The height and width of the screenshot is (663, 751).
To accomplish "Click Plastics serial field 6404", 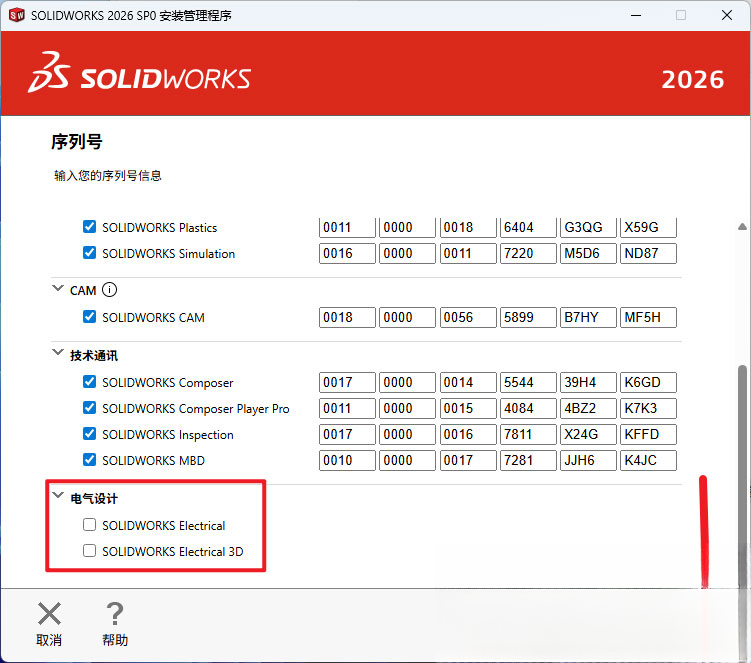I will (x=528, y=227).
